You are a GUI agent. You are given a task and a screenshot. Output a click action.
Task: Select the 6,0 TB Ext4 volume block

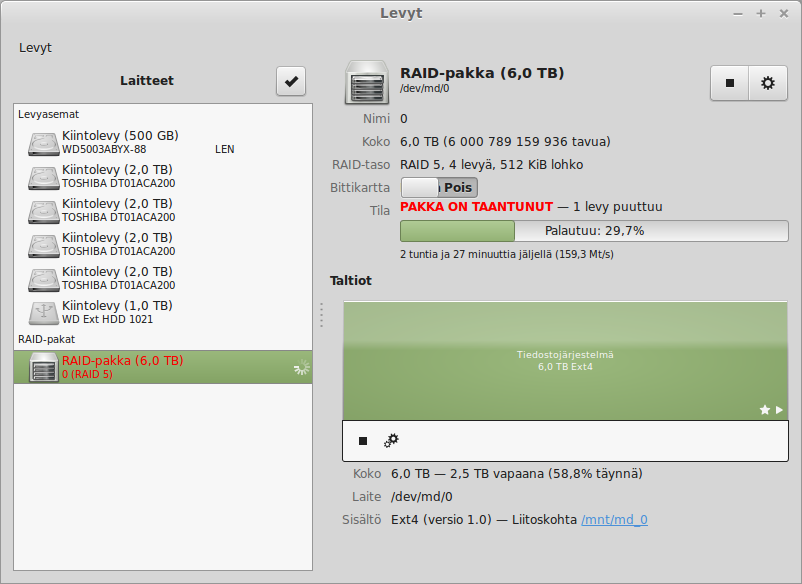pos(565,360)
